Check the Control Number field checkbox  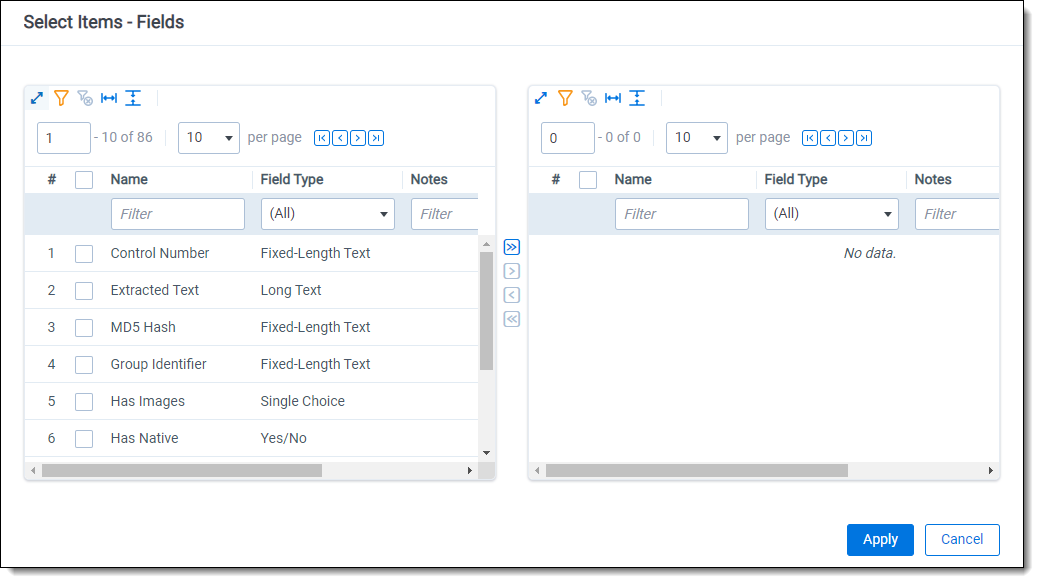84,254
